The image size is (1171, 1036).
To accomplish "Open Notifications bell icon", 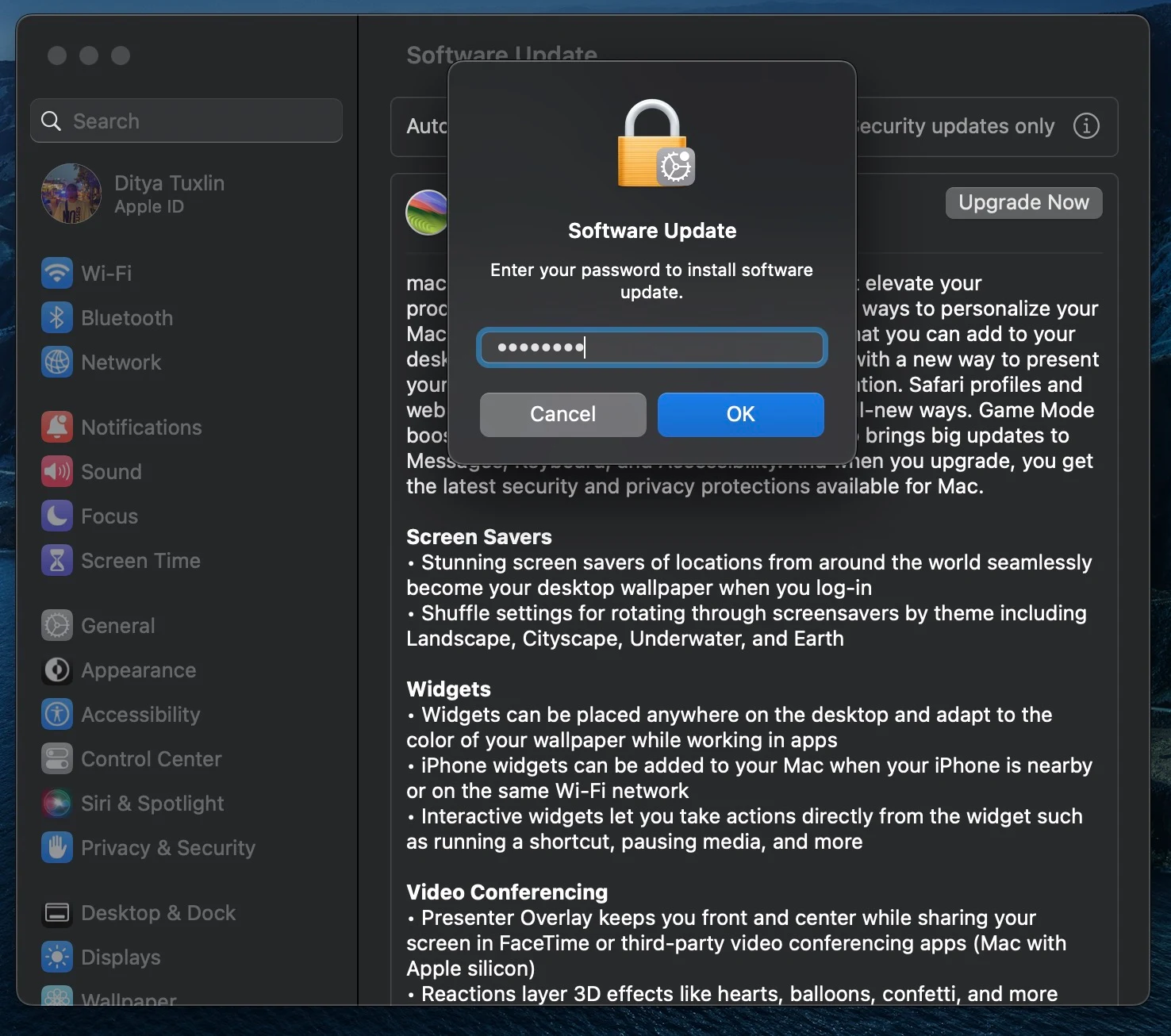I will (x=57, y=428).
